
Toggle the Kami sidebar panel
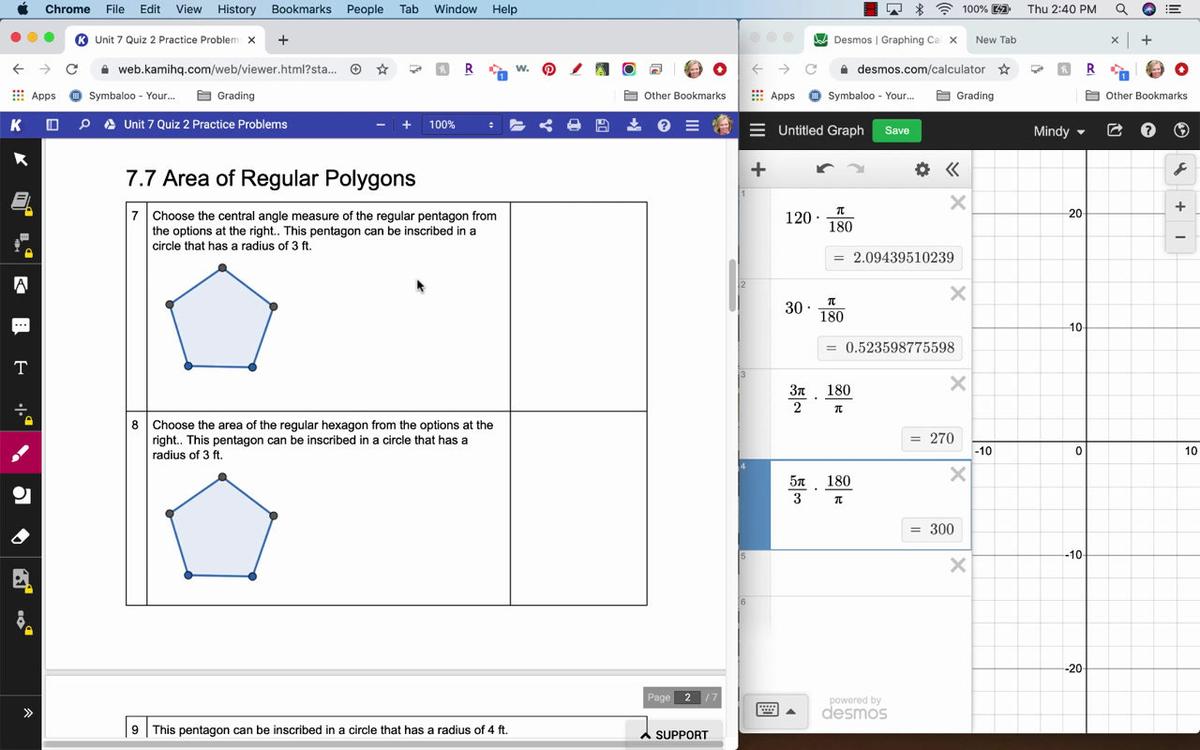click(x=53, y=125)
